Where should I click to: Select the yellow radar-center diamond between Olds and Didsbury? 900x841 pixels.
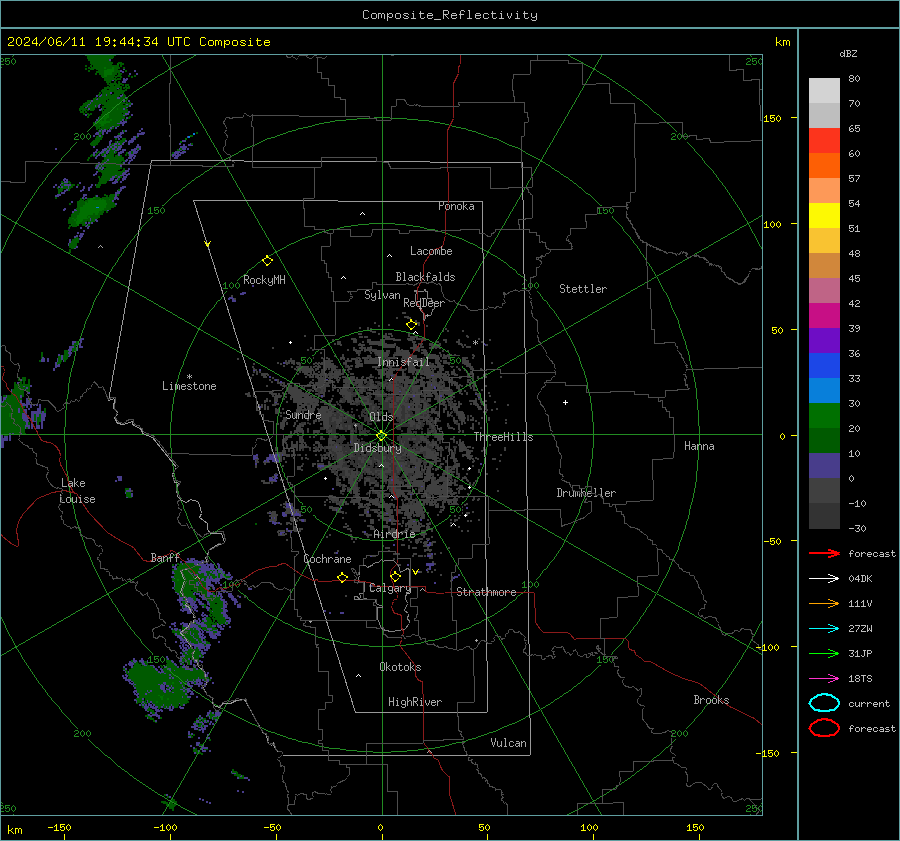click(x=381, y=436)
